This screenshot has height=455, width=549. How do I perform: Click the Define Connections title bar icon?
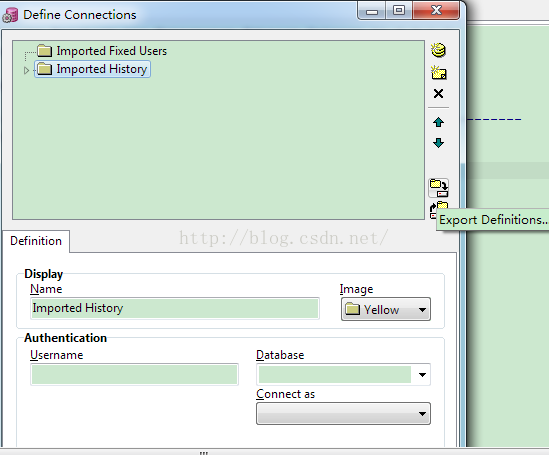pos(10,15)
